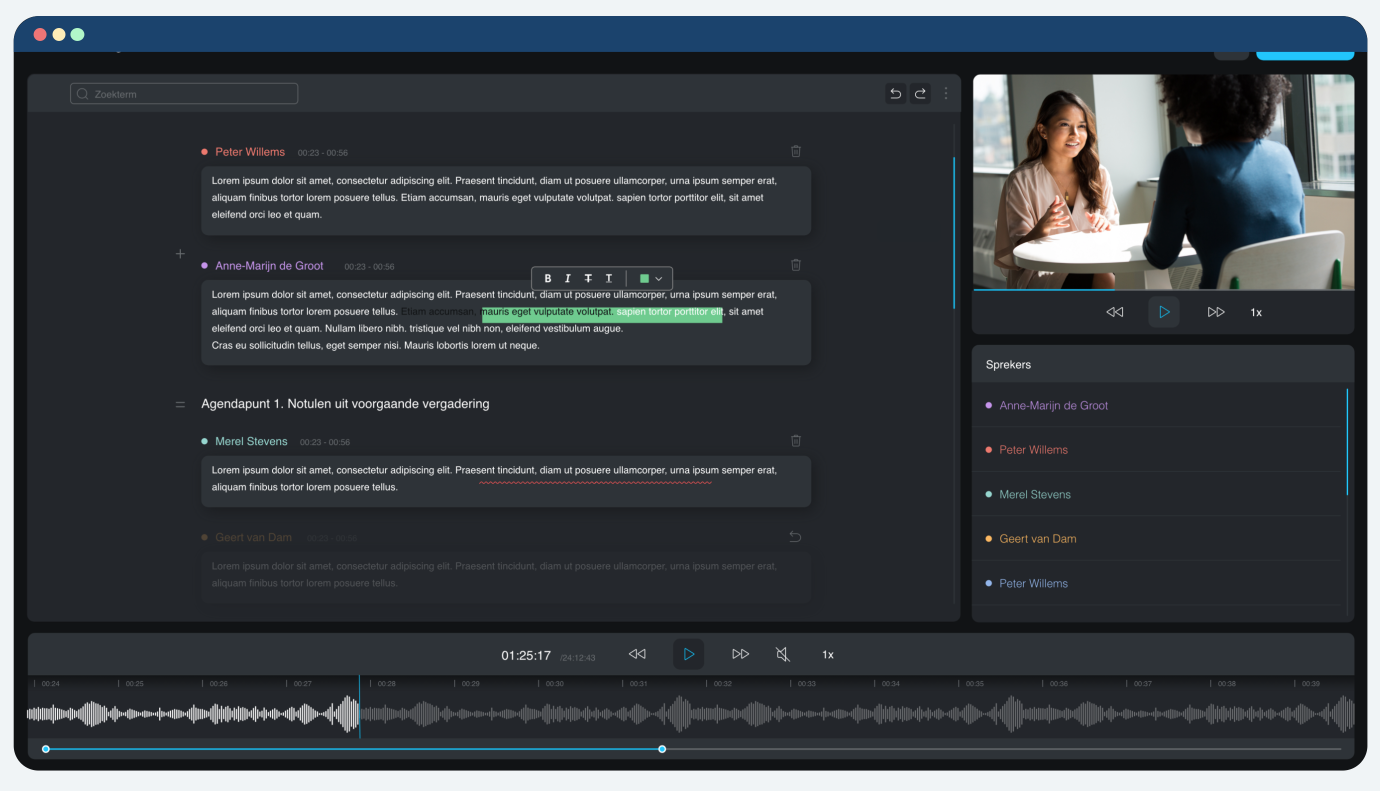Click speaker name Peter Willems above first segment
This screenshot has width=1380, height=791.
click(250, 152)
